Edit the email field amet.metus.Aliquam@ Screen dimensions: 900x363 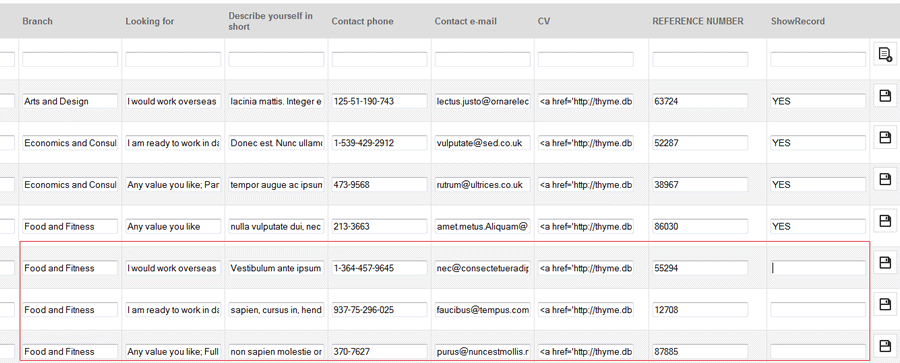coord(483,226)
